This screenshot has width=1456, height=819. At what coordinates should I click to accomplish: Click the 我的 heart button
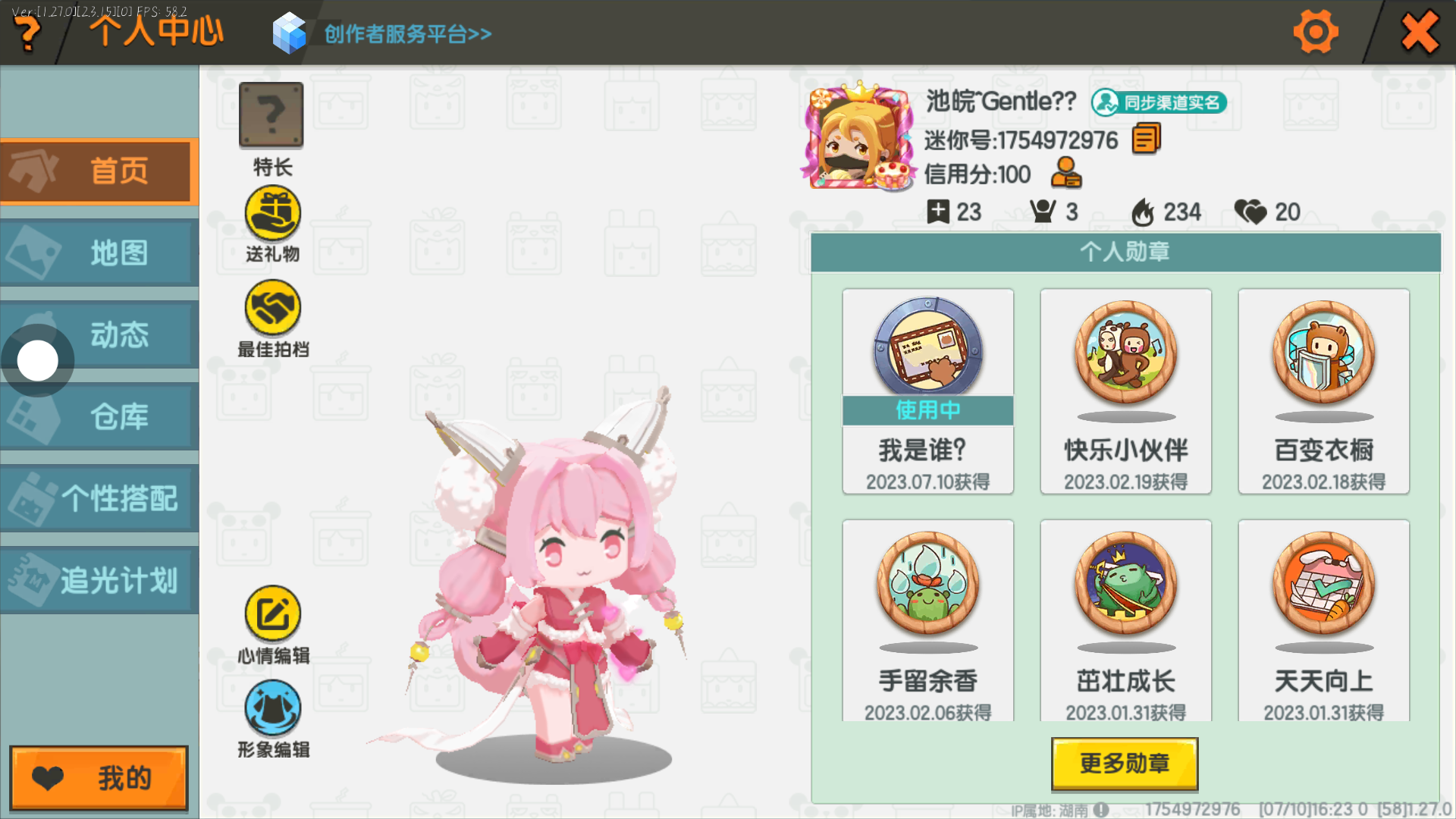pos(99,778)
